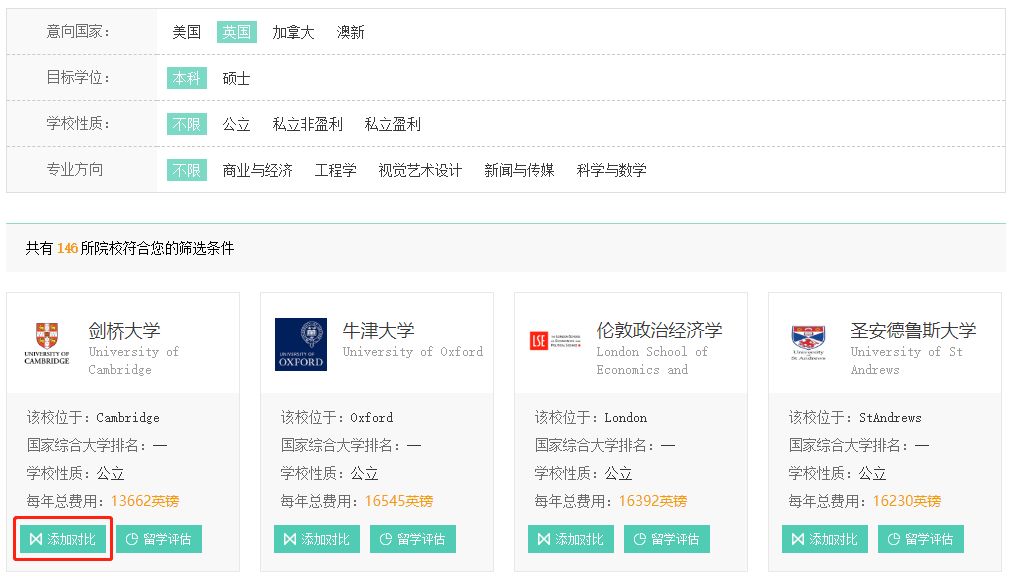Click the 该校位于: Cambridge location line
Viewport: 1012px width, 577px height.
pos(93,418)
